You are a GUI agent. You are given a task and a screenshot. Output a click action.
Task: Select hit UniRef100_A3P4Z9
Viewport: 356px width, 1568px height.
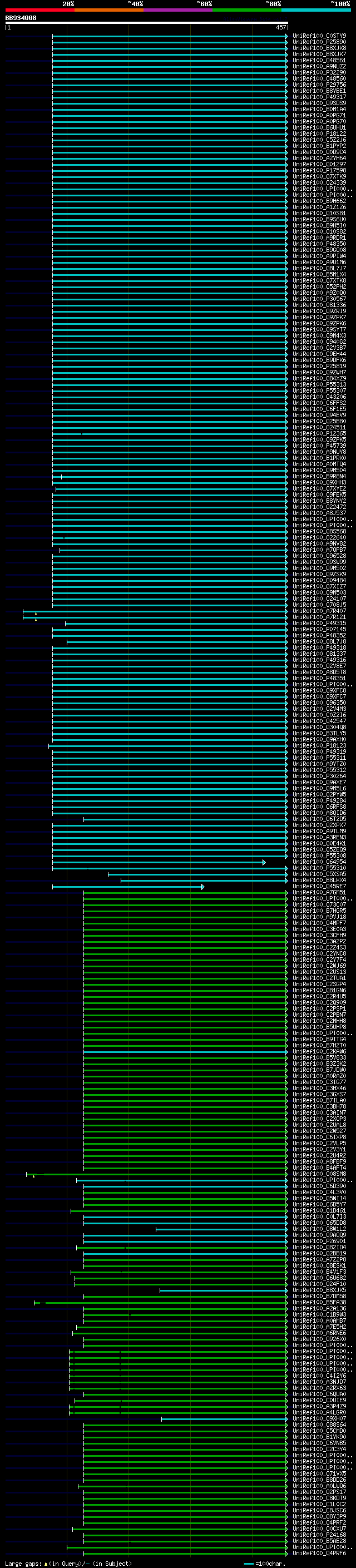(x=319, y=1407)
